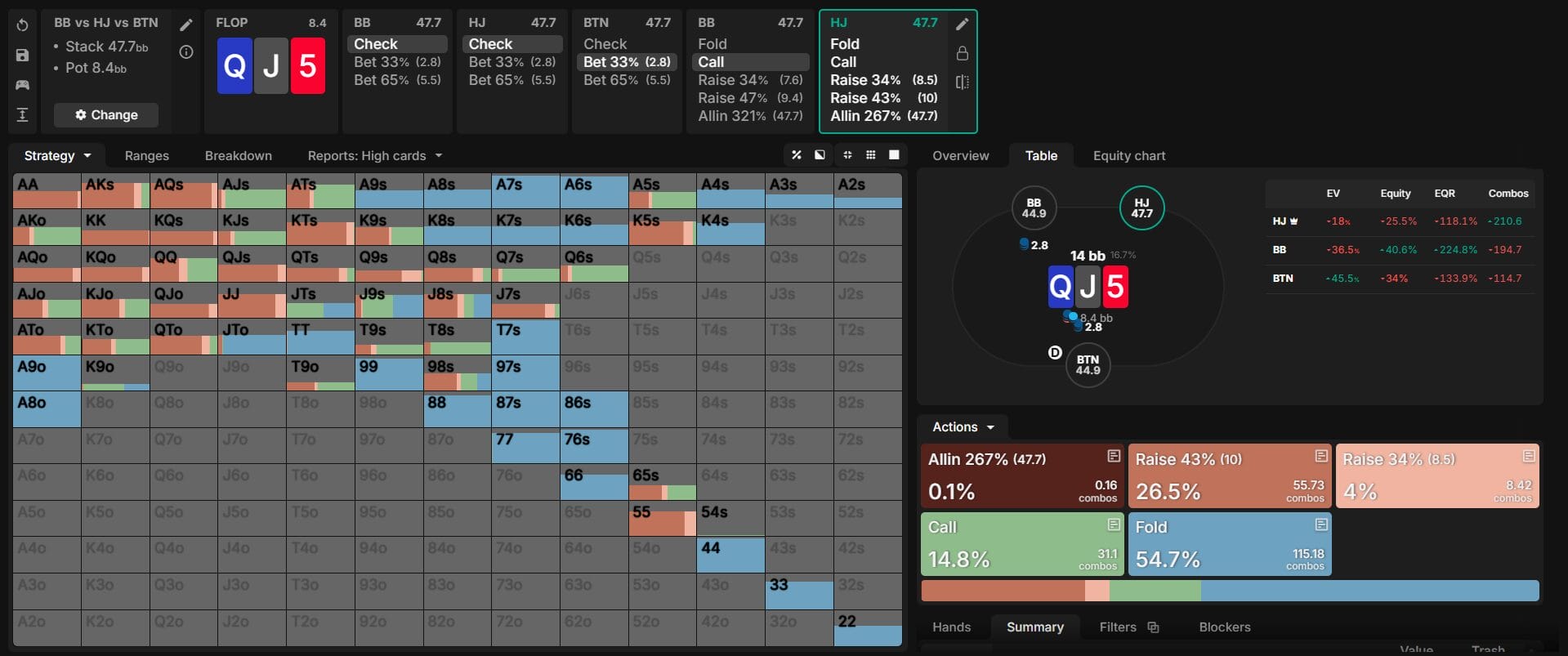This screenshot has height=656, width=1568.
Task: Open the Actions dropdown
Action: click(963, 427)
